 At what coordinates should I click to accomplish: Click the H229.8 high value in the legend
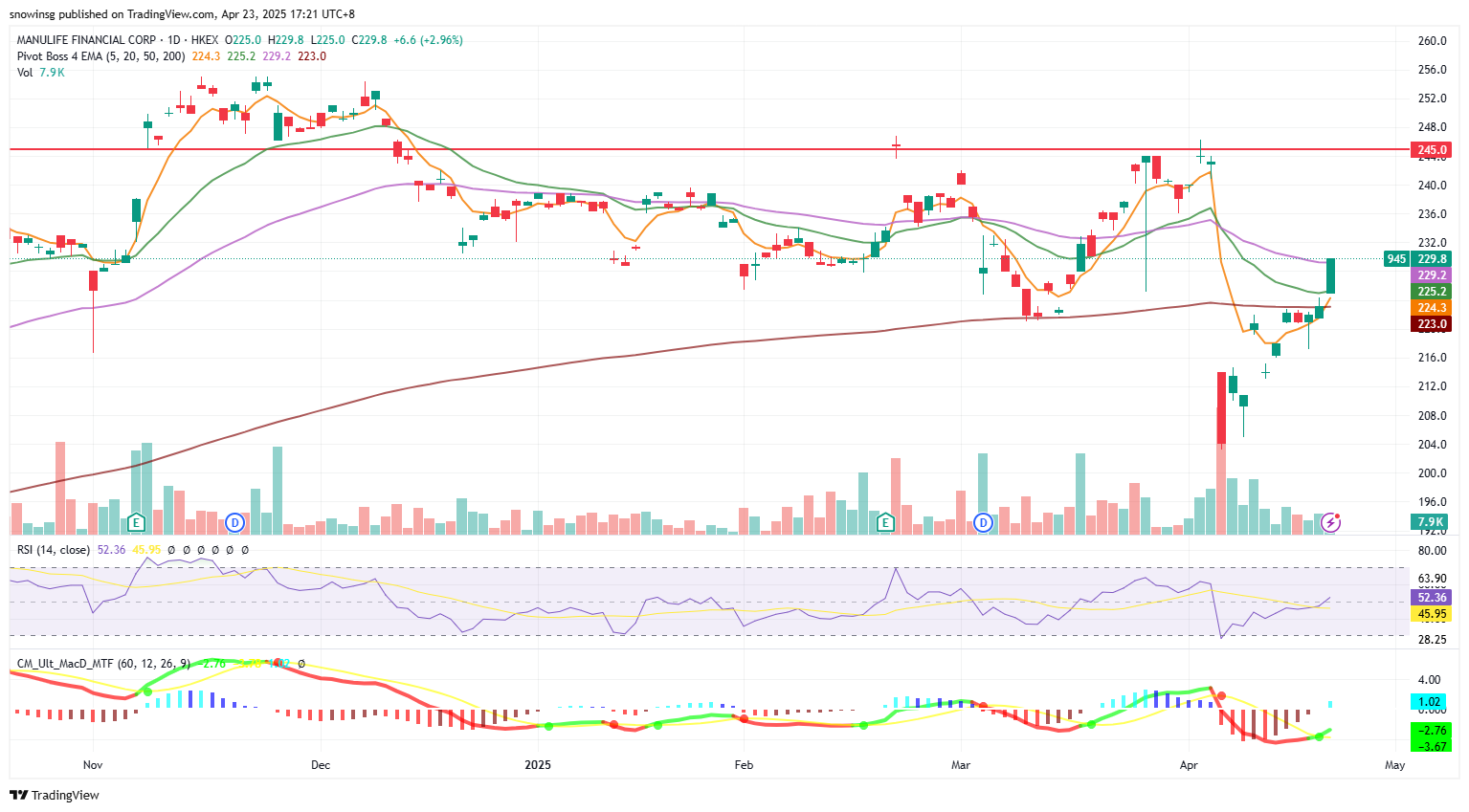[285, 40]
